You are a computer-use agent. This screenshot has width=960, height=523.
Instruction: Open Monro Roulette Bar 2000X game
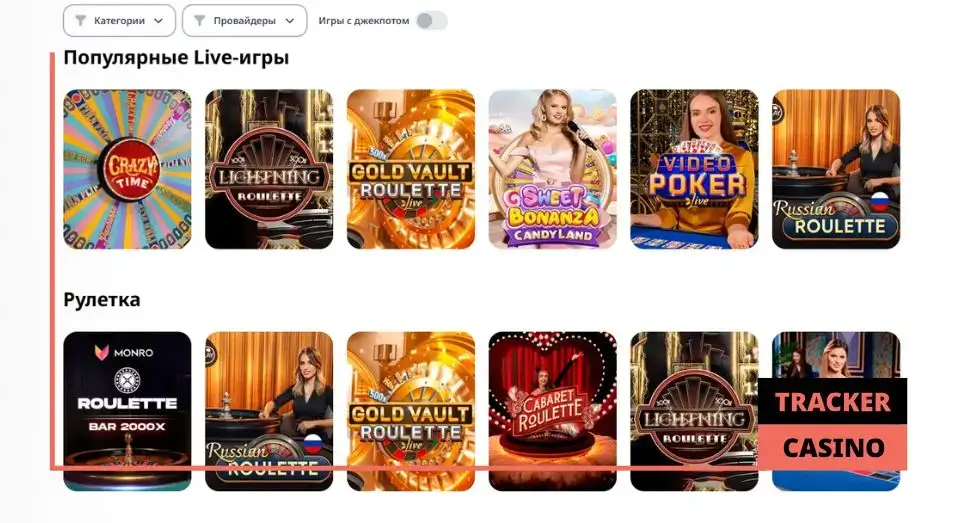click(x=127, y=411)
